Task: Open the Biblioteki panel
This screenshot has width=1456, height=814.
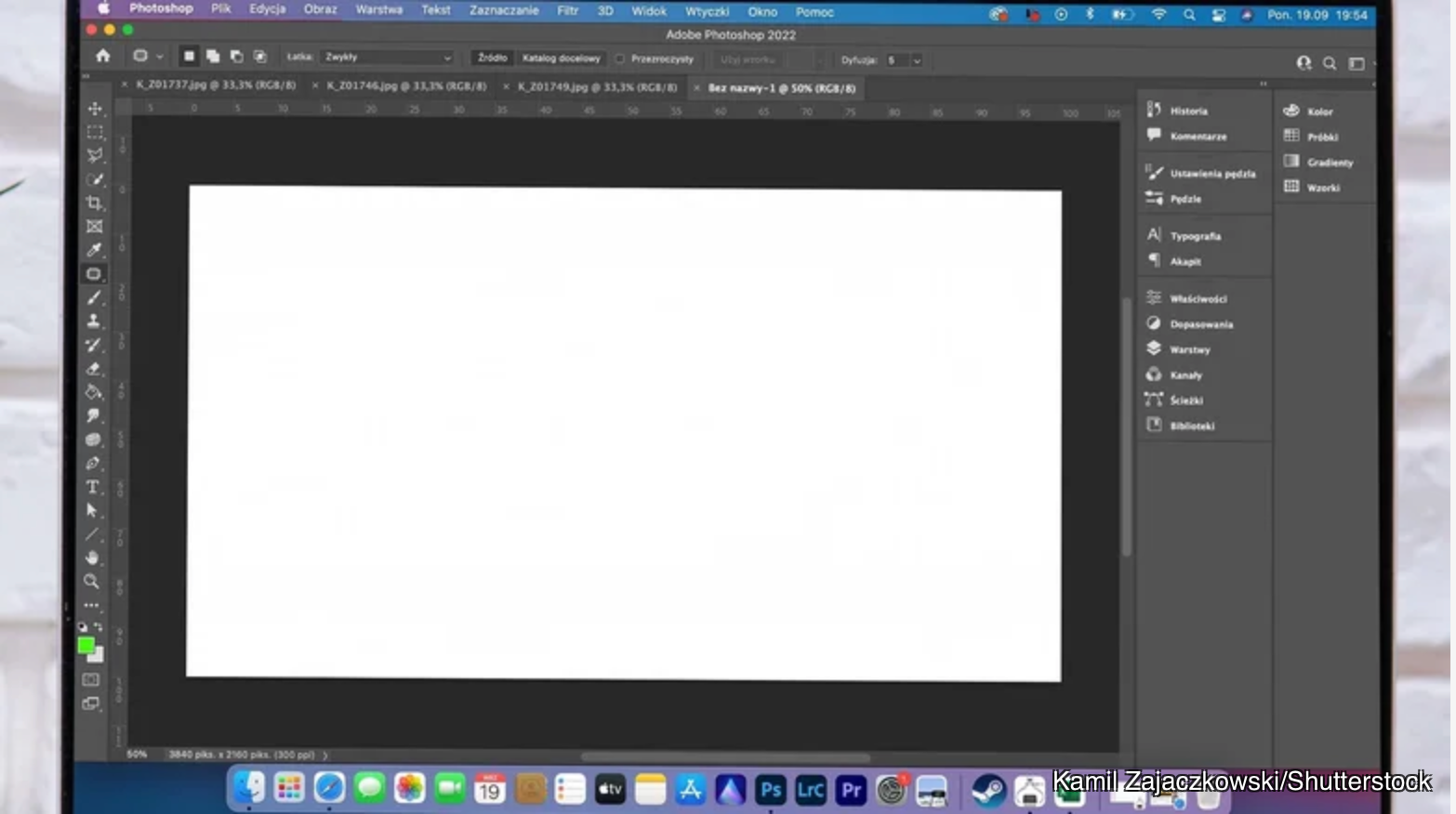Action: click(1194, 426)
